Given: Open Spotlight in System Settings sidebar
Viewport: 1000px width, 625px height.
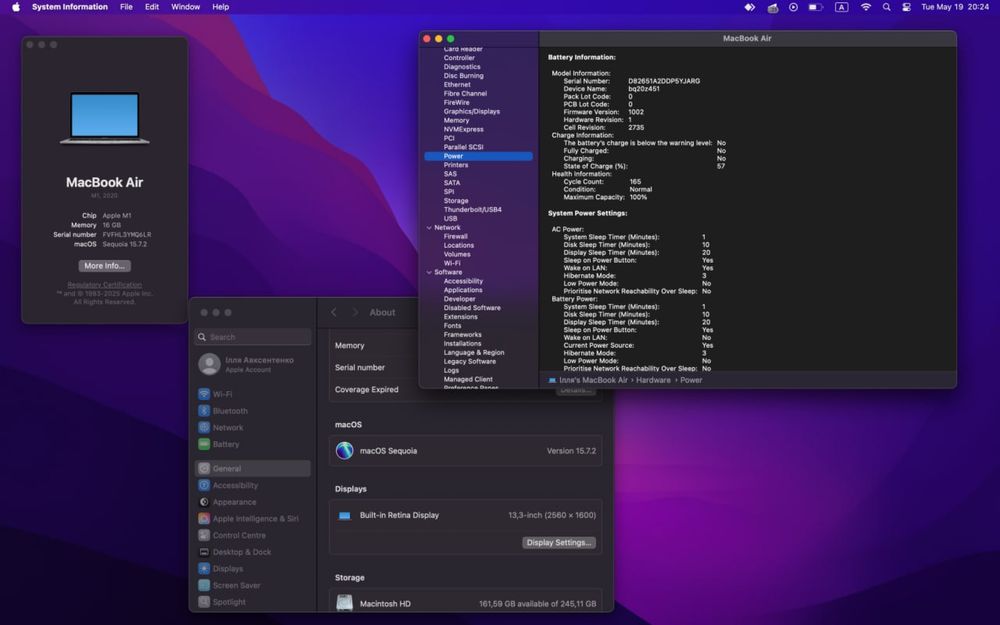Looking at the screenshot, I should 253,601.
